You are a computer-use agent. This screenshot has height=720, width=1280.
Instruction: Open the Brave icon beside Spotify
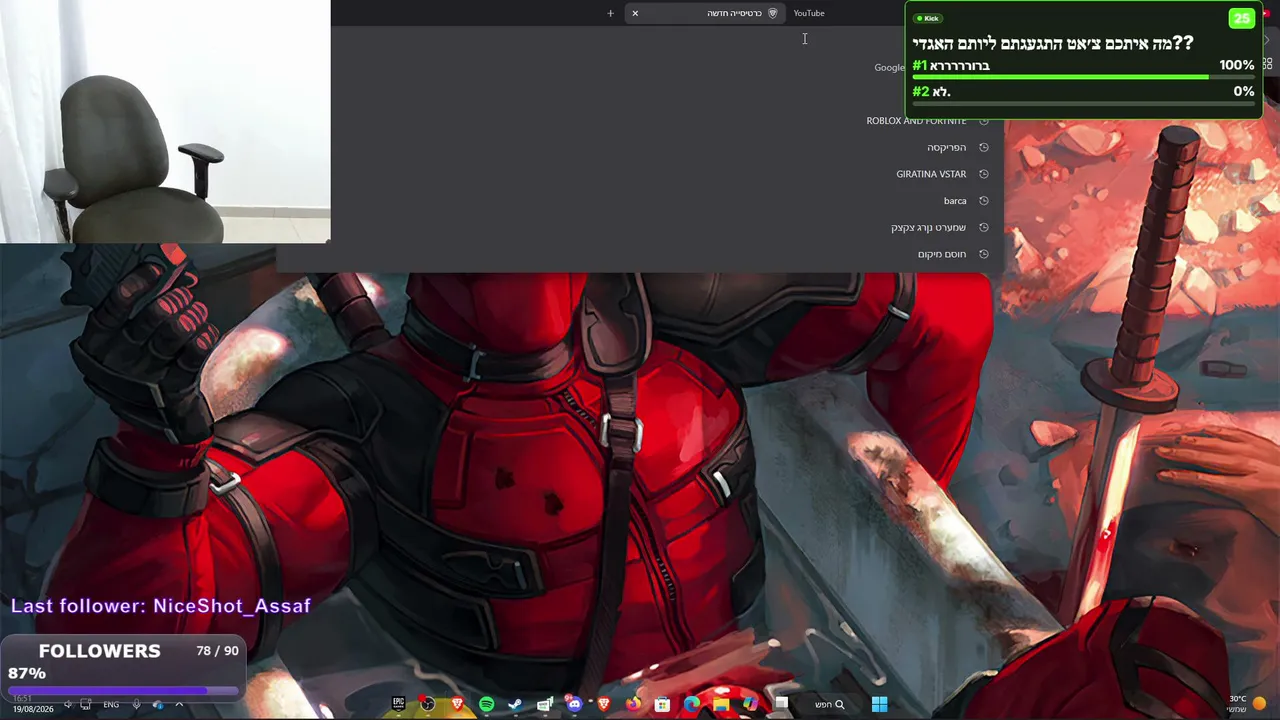(x=457, y=704)
